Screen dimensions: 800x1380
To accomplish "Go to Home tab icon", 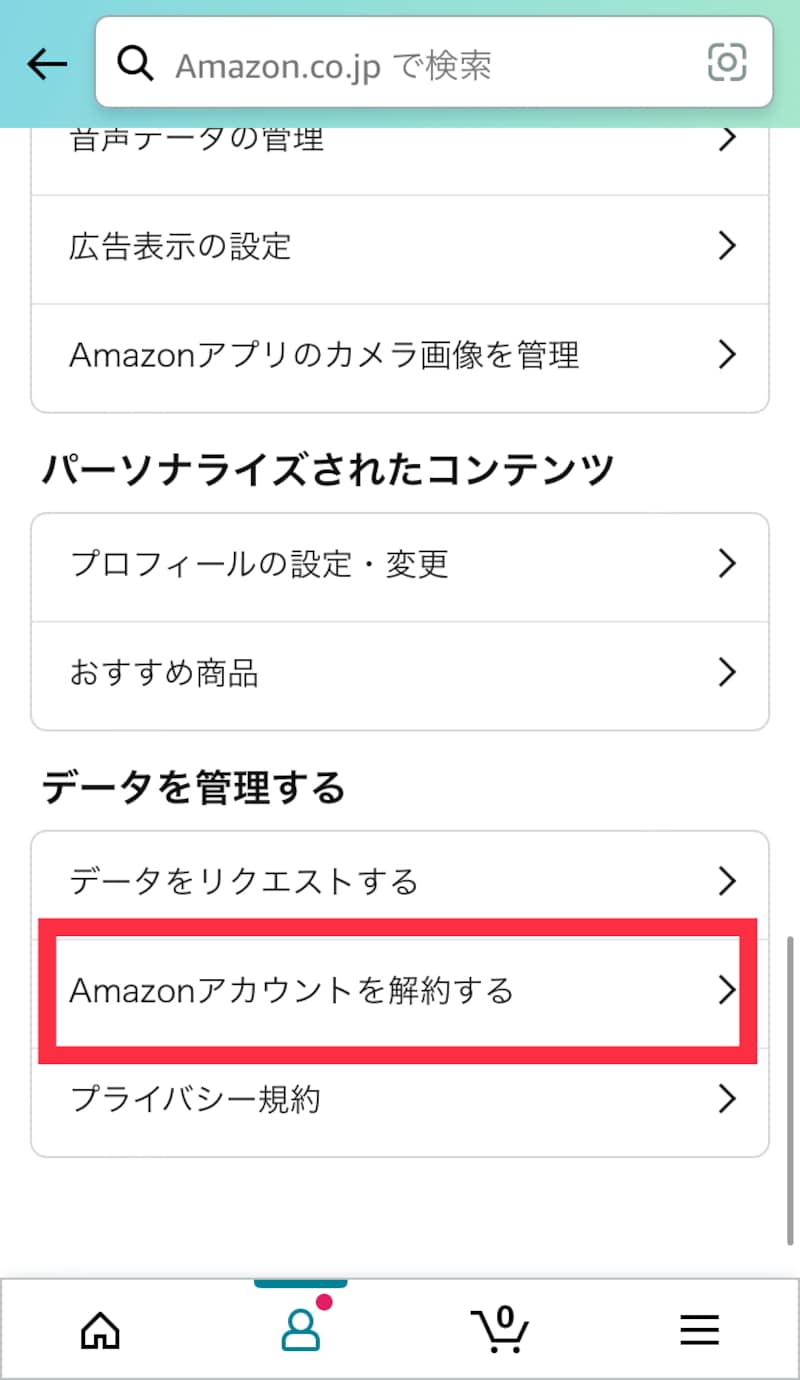I will pyautogui.click(x=100, y=1329).
